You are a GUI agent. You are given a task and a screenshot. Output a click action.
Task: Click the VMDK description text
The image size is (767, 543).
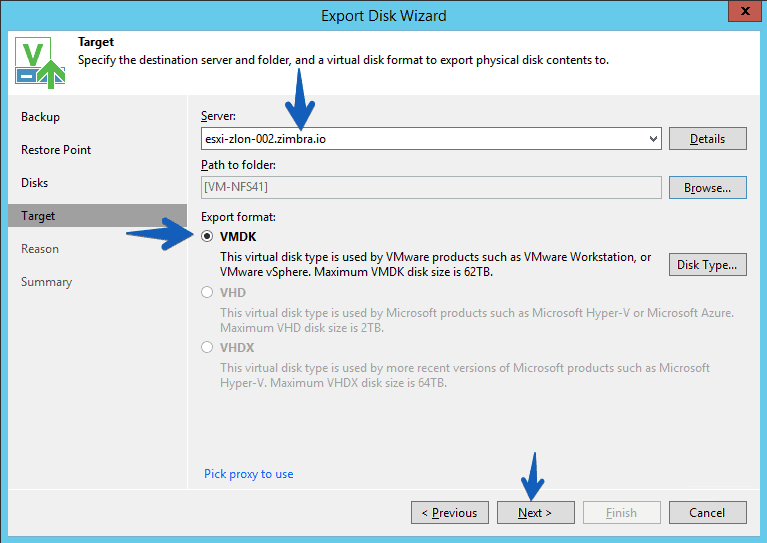(435, 264)
